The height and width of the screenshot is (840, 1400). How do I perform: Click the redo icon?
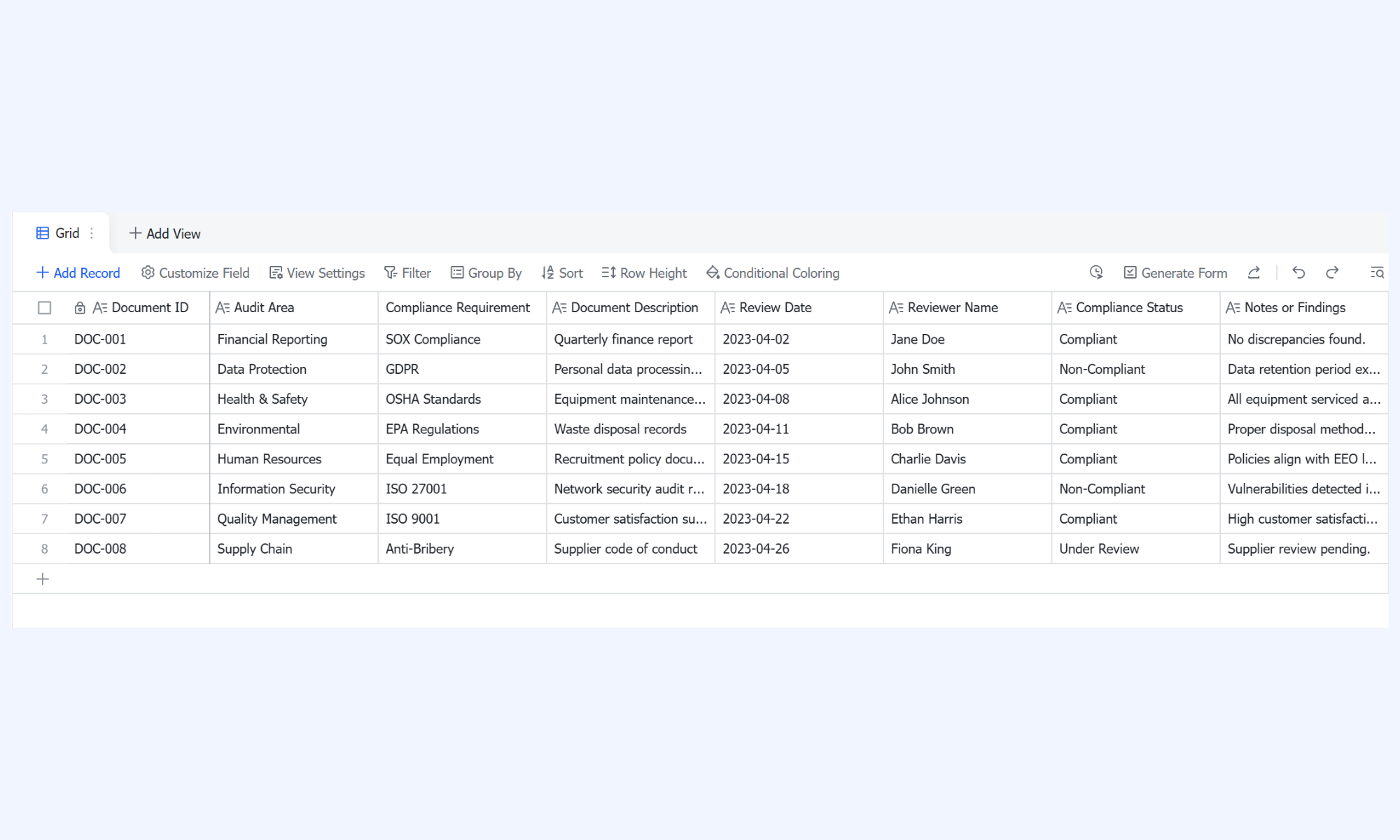(x=1332, y=272)
